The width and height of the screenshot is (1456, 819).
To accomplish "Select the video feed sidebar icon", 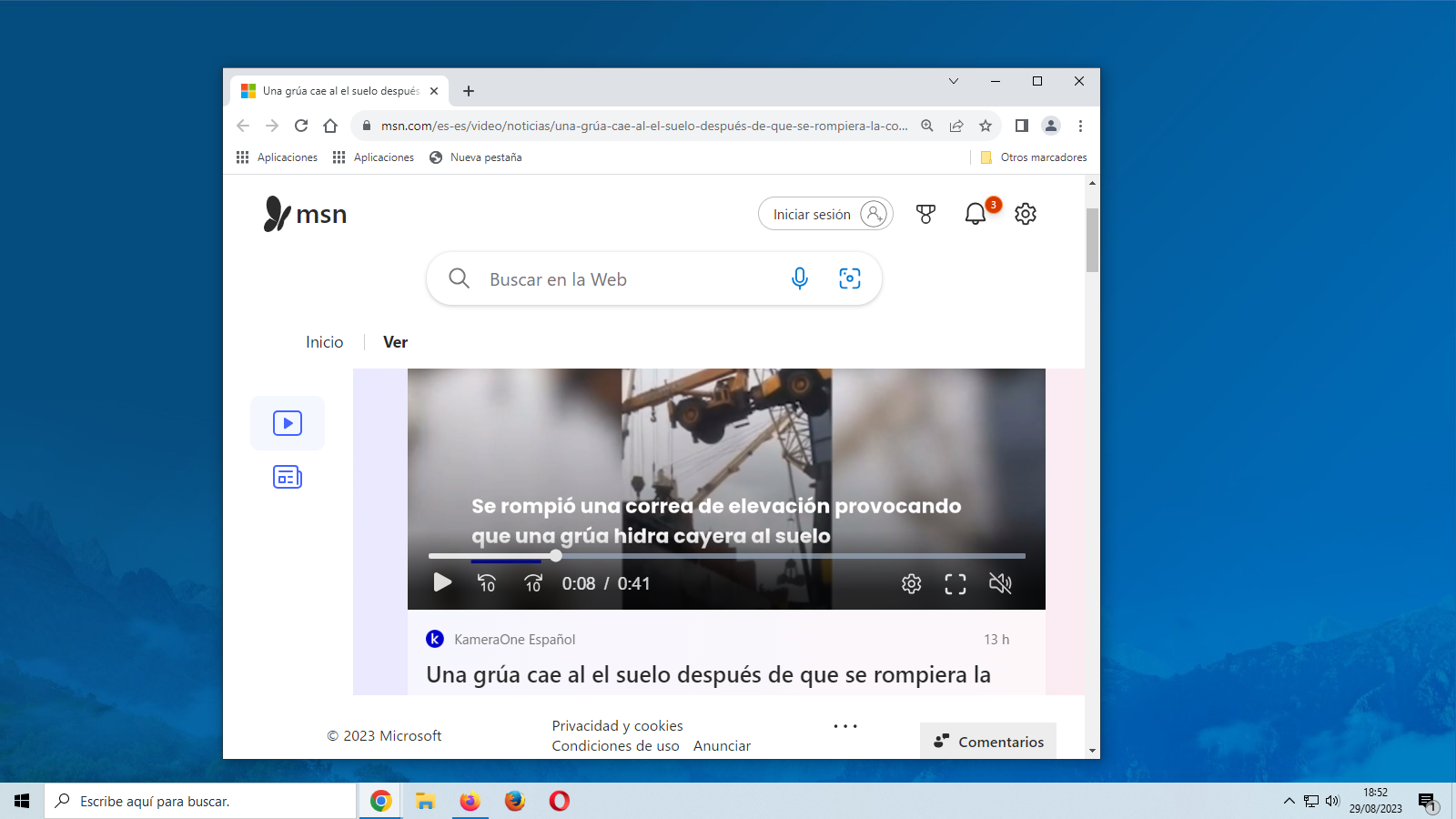I will pos(288,423).
